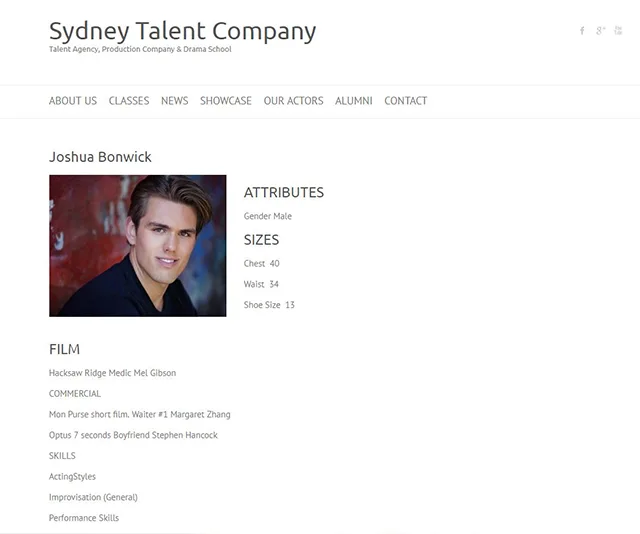Click the Film section heading
Image resolution: width=640 pixels, height=534 pixels.
pyautogui.click(x=64, y=350)
